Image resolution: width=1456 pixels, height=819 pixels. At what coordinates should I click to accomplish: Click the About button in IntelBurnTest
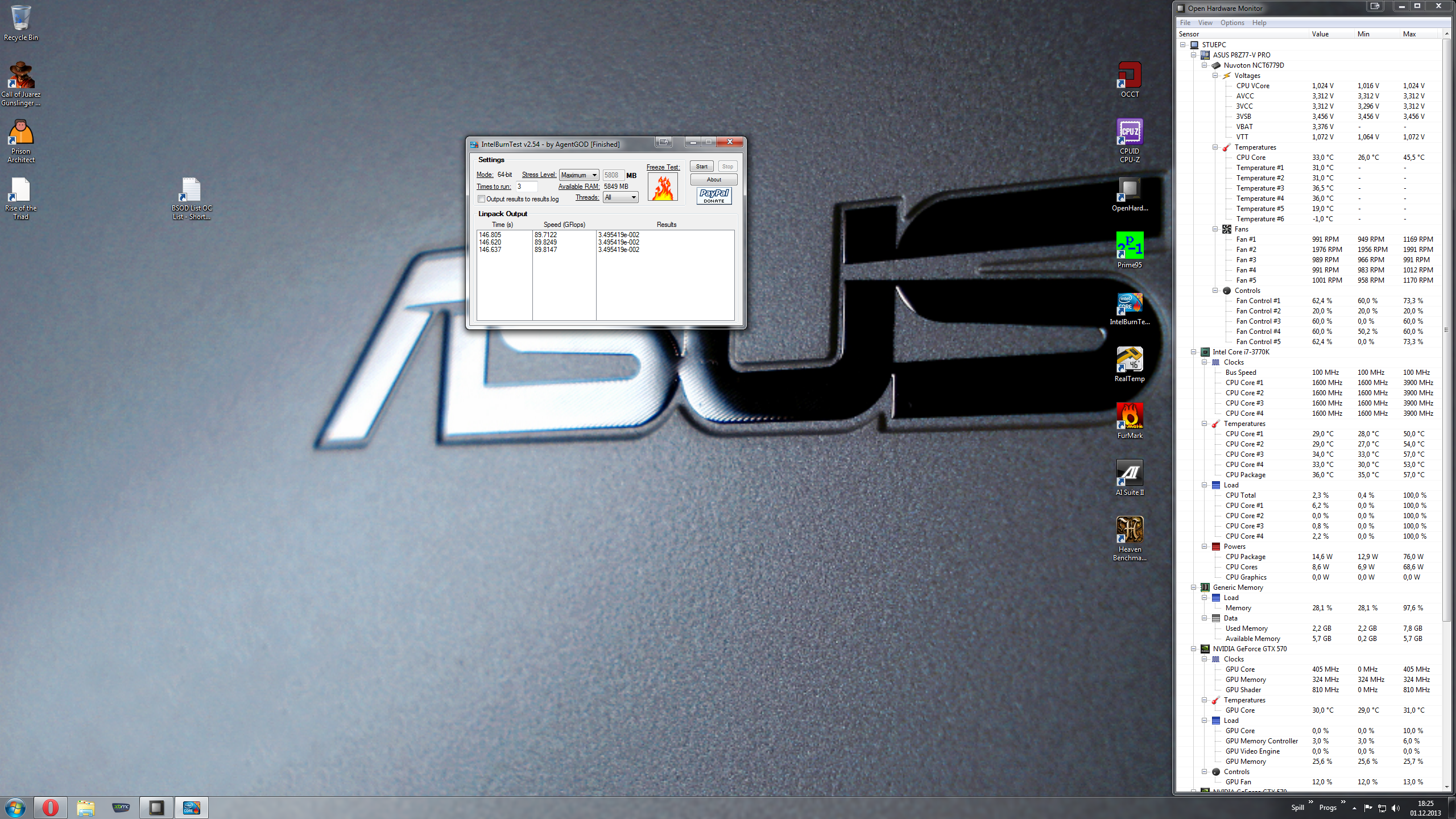(x=714, y=180)
